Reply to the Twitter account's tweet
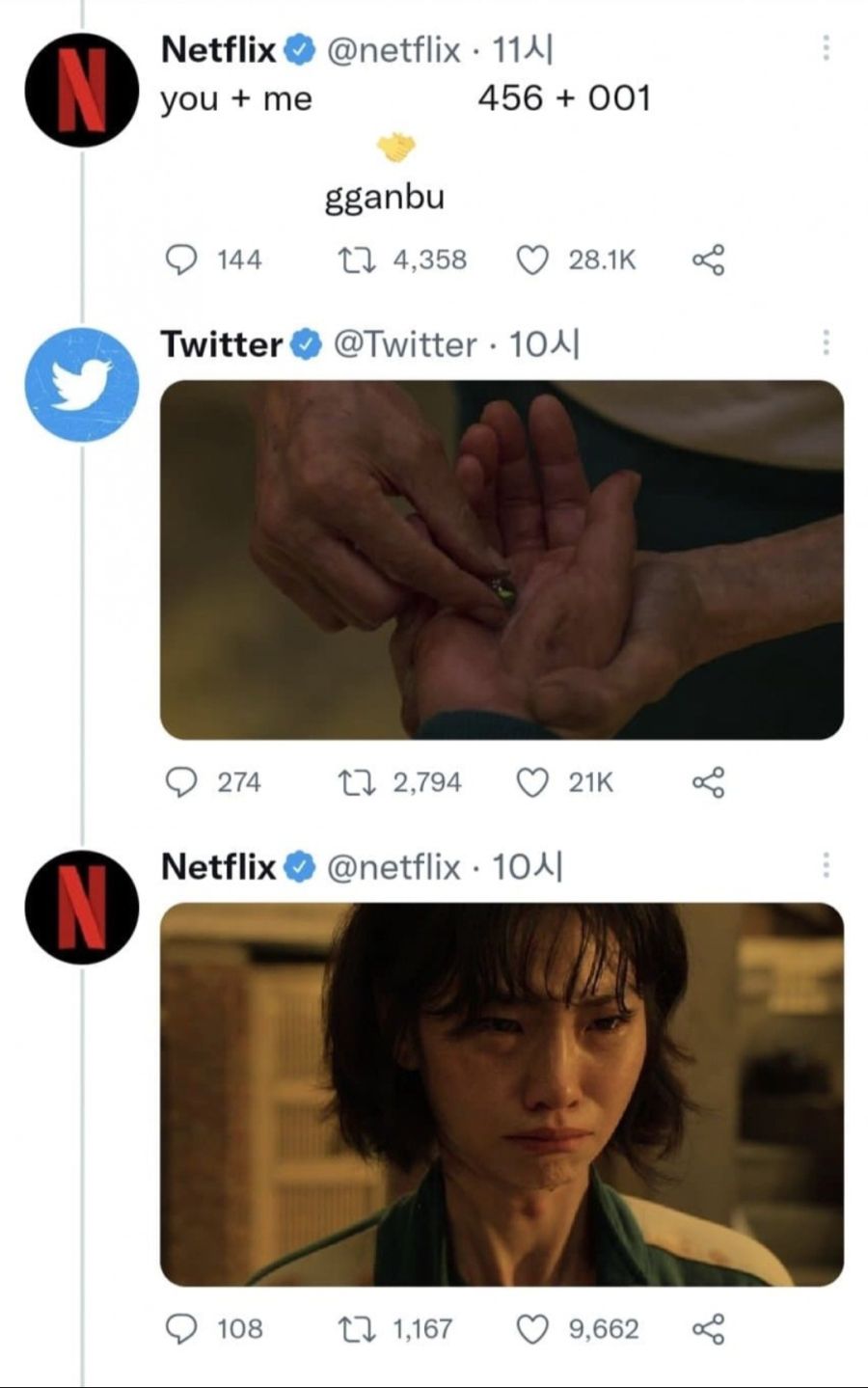This screenshot has width=868, height=1388. tap(182, 782)
